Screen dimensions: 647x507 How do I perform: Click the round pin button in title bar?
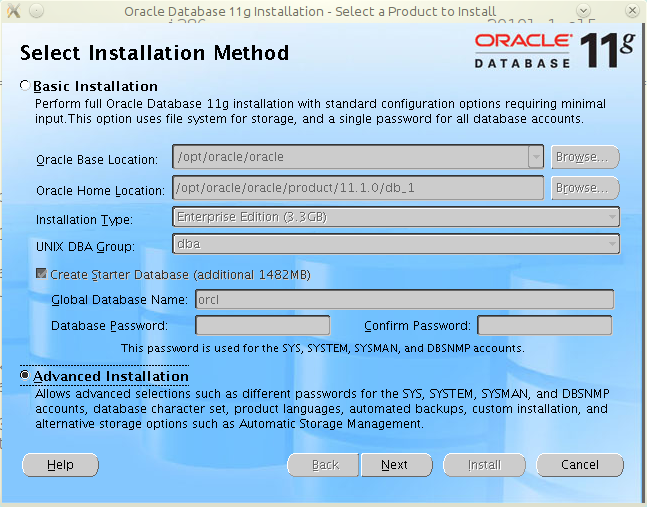[37, 11]
